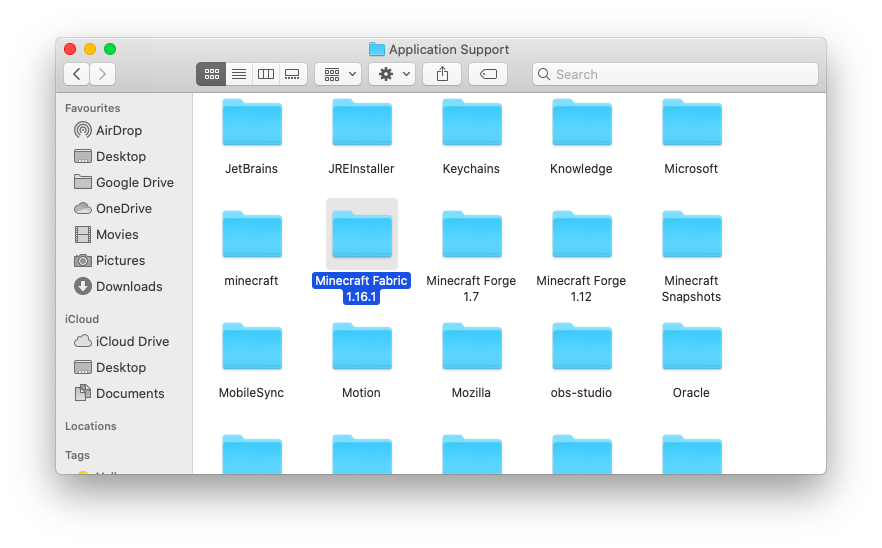Open iCloud Drive in the sidebar
882x548 pixels.
122,342
